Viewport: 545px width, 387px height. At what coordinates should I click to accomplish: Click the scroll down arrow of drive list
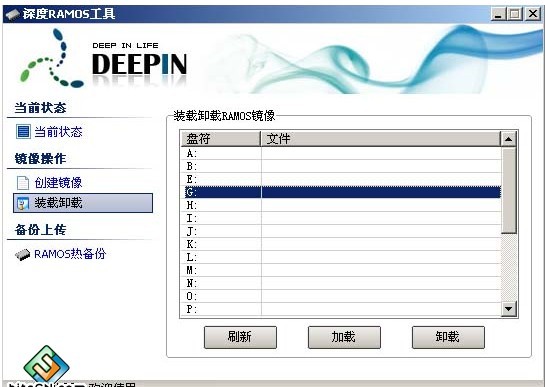click(509, 308)
